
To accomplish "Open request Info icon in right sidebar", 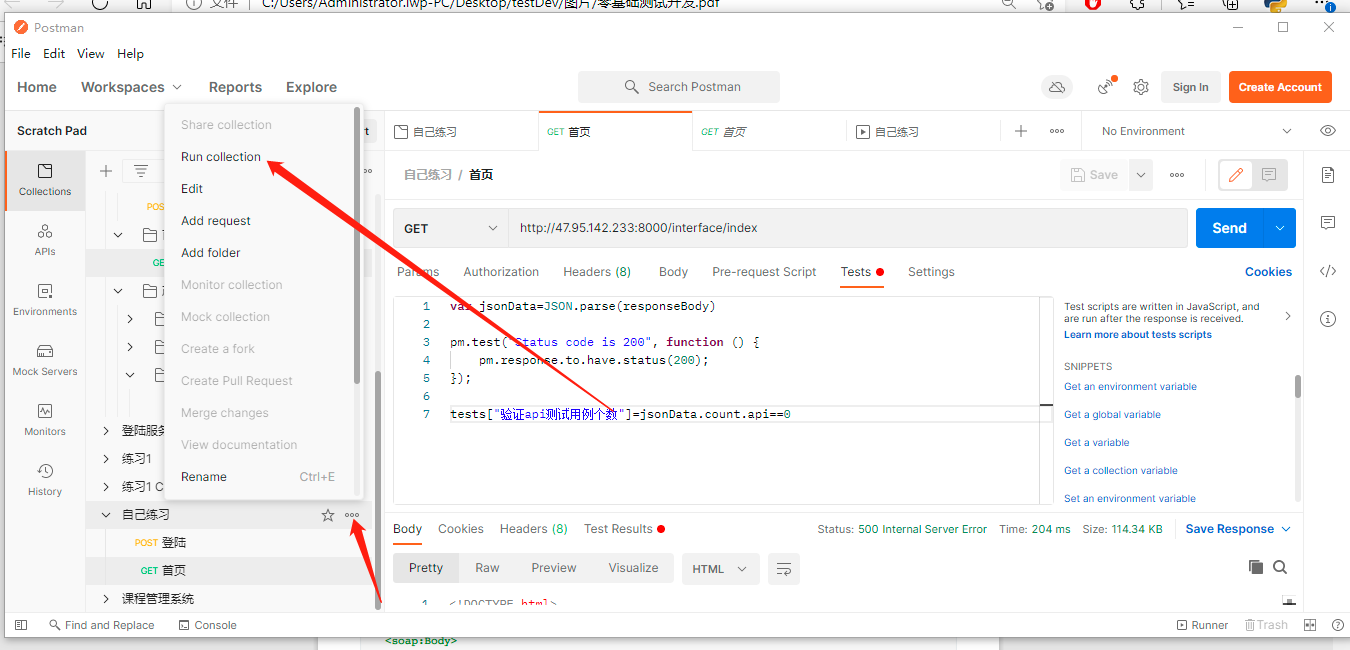I will click(x=1328, y=319).
